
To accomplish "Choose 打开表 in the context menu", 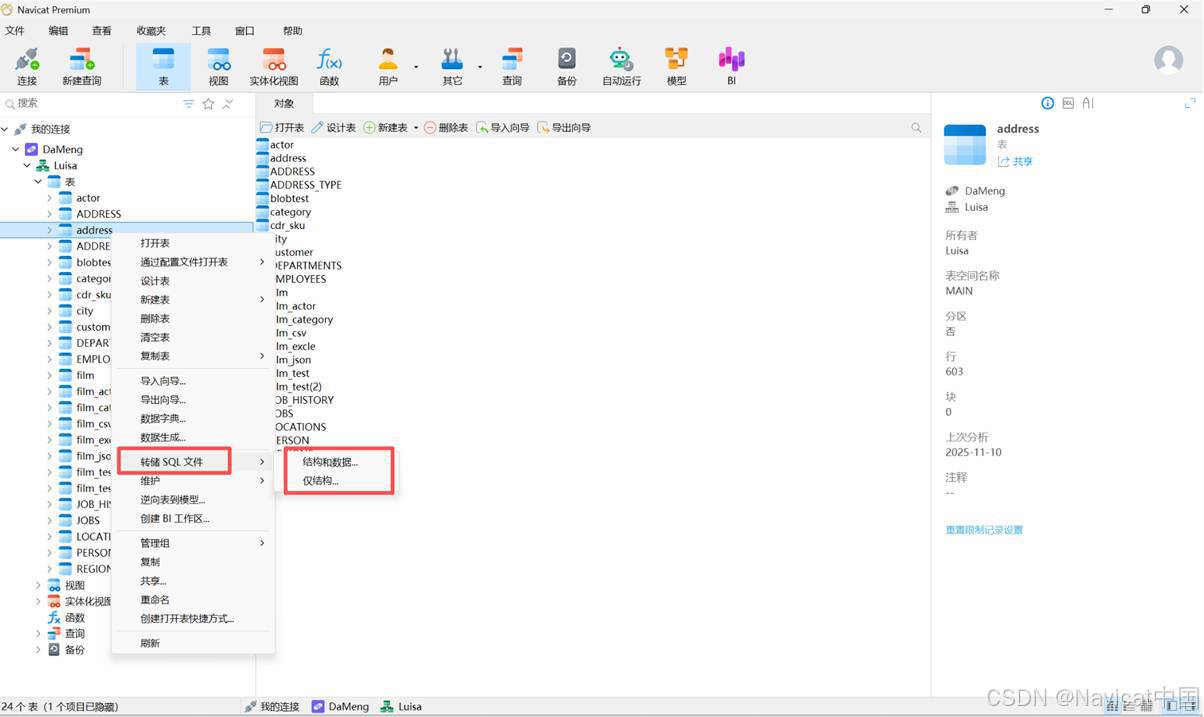I will pos(155,243).
